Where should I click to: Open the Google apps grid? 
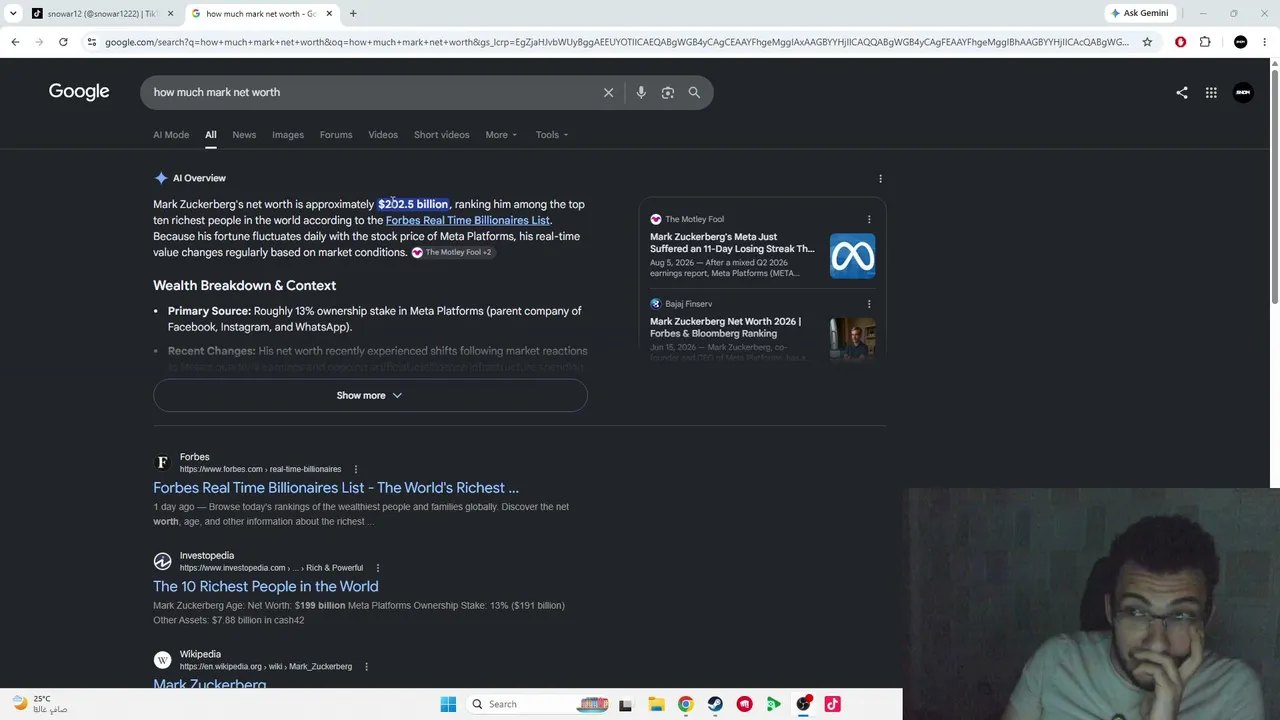click(x=1211, y=92)
